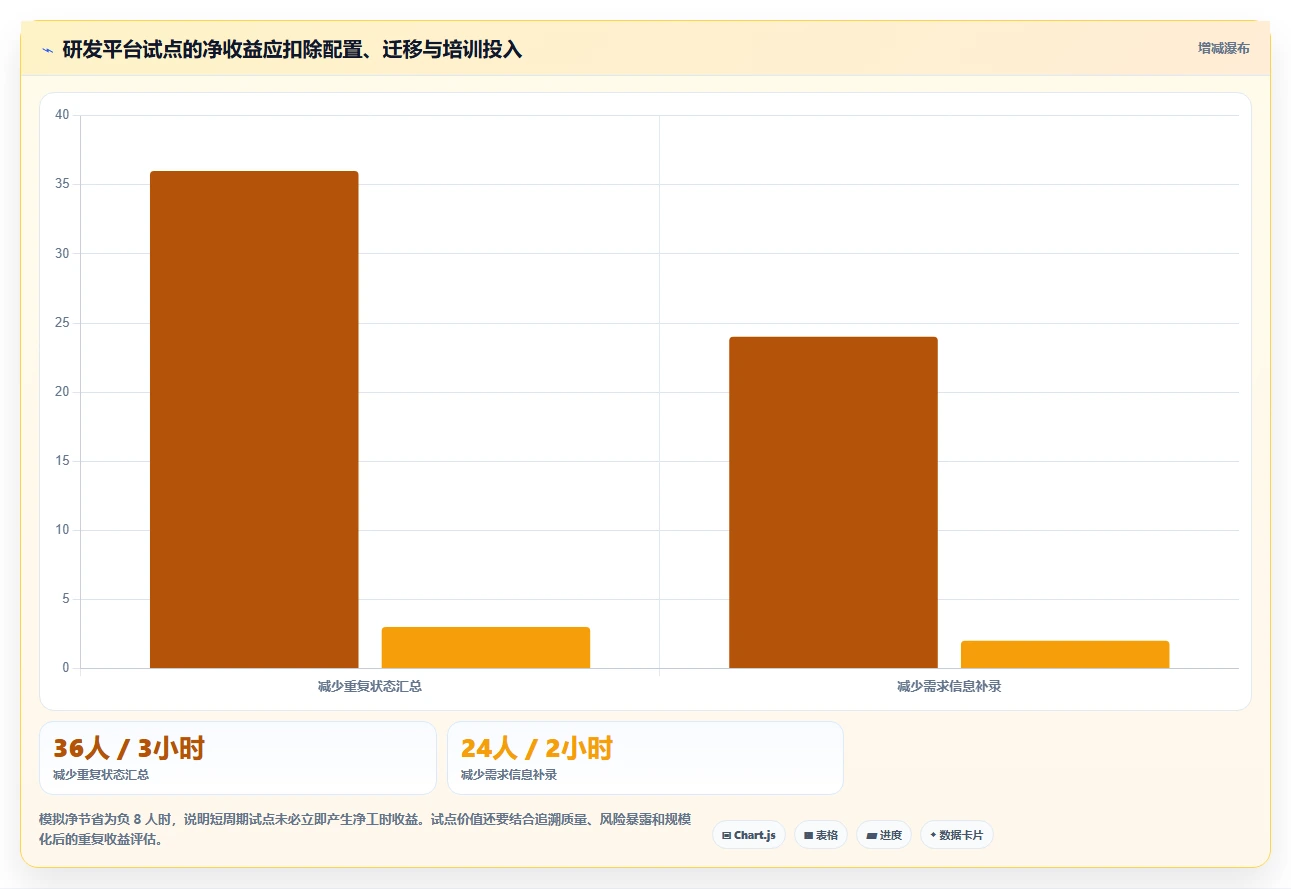Click the 减少需求信息补录 caption under 24人 card
1291x889 pixels.
pyautogui.click(x=509, y=775)
